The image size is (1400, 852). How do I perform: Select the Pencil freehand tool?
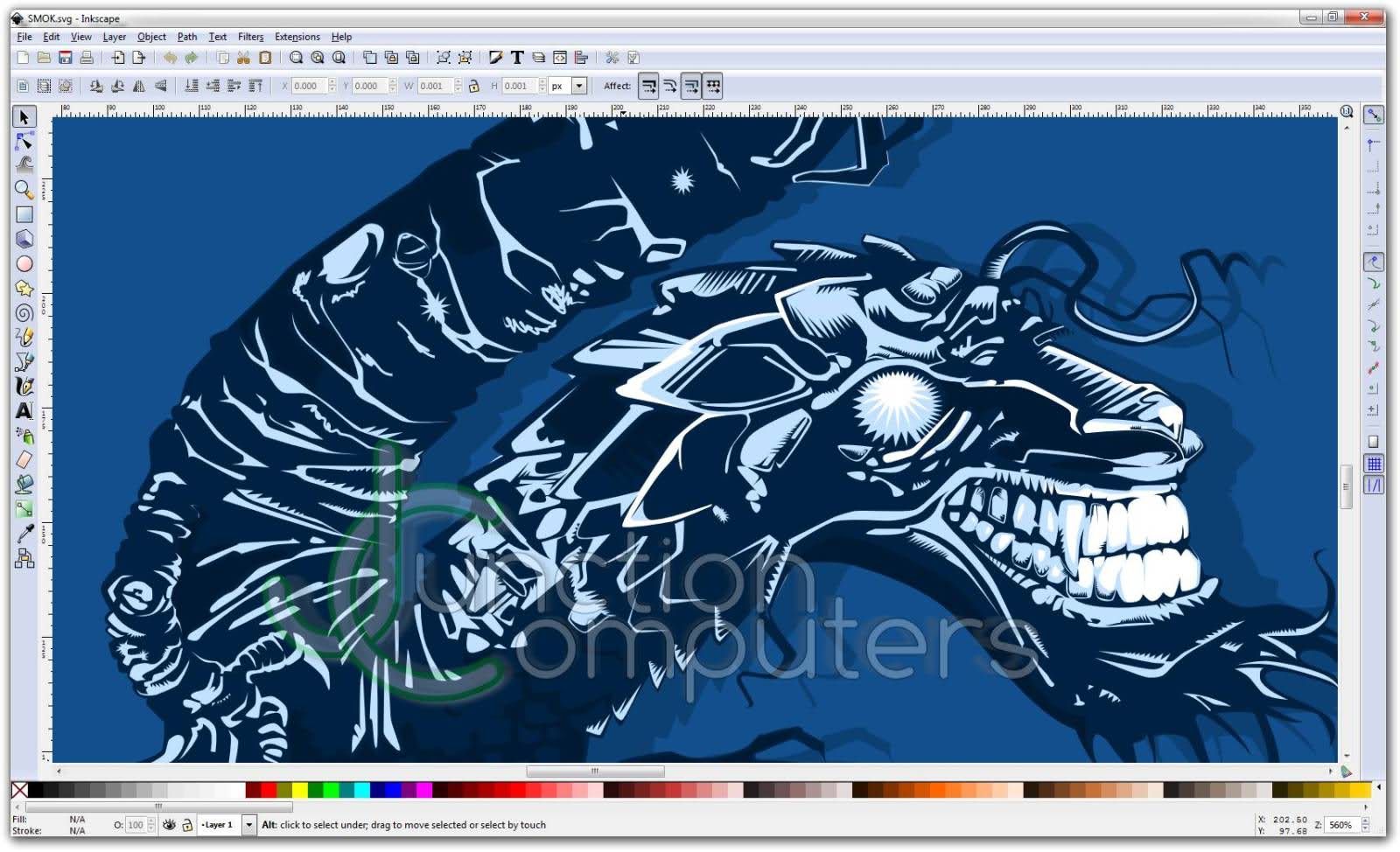tap(24, 337)
